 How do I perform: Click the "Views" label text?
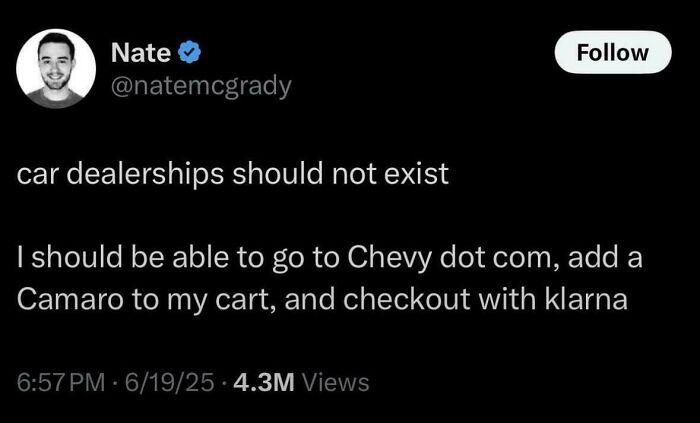pyautogui.click(x=335, y=382)
